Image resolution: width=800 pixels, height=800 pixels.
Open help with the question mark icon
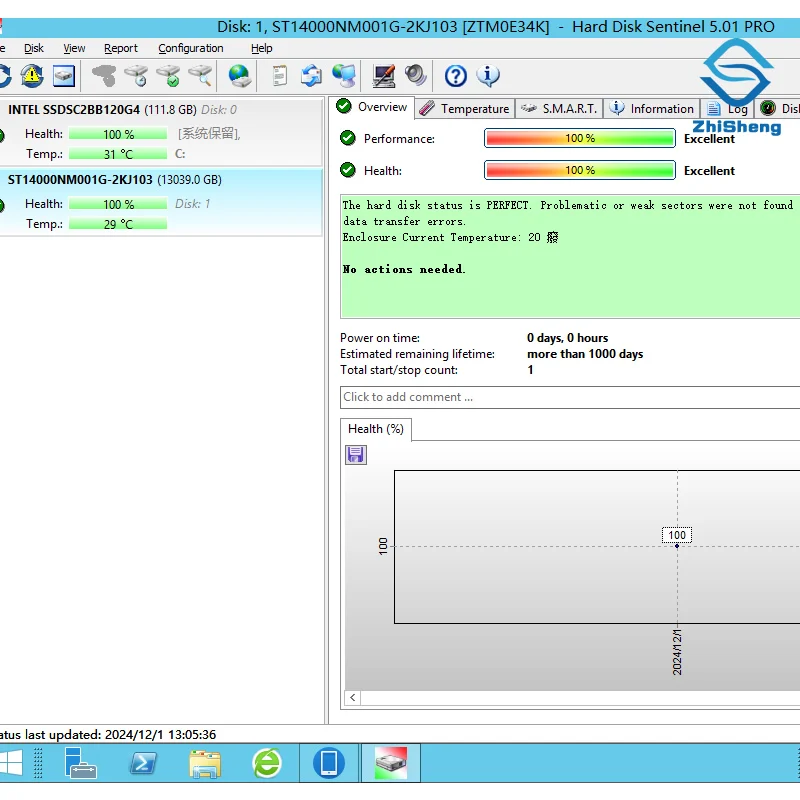coord(456,76)
